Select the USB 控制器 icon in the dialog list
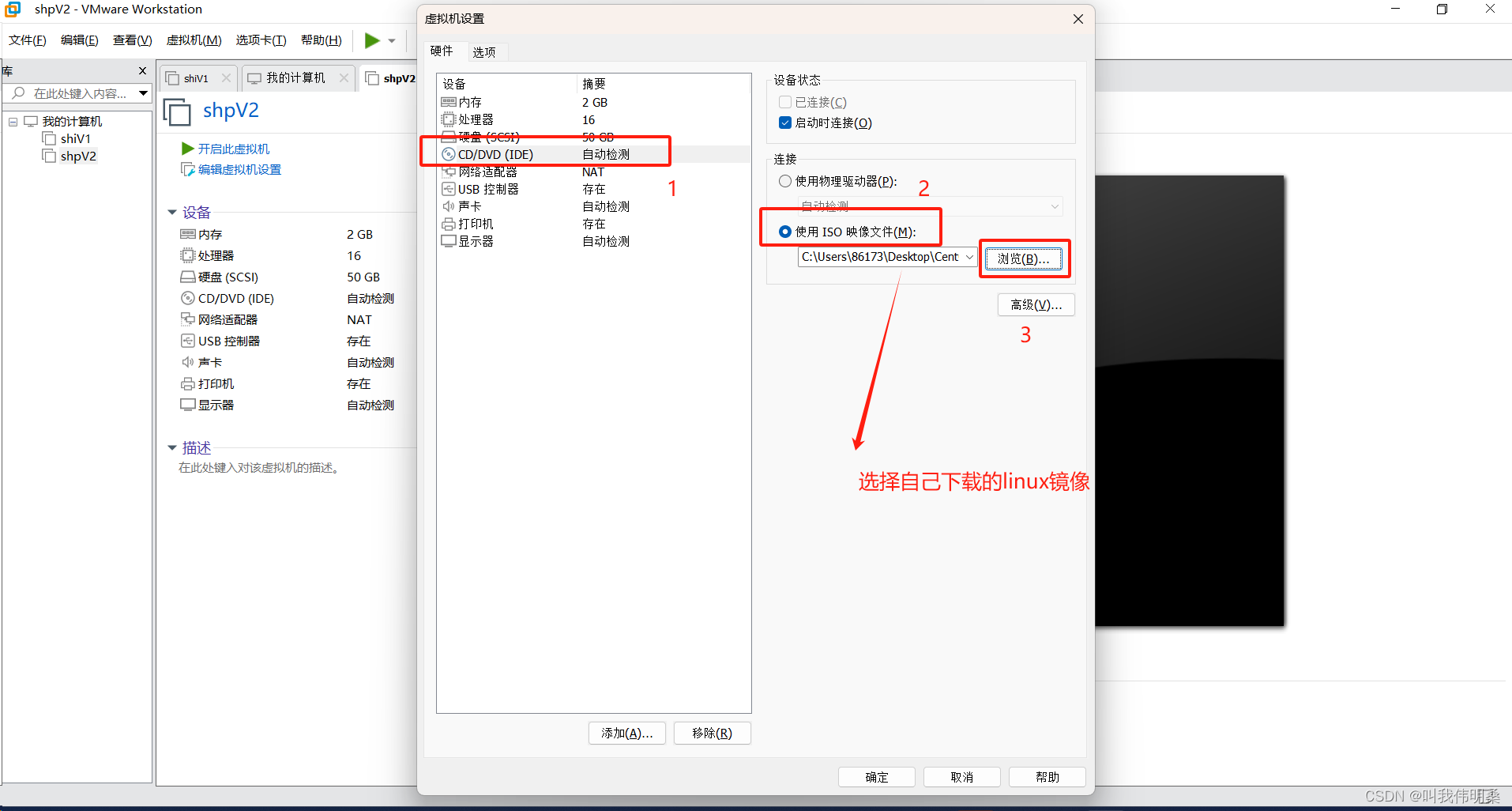 pyautogui.click(x=449, y=189)
